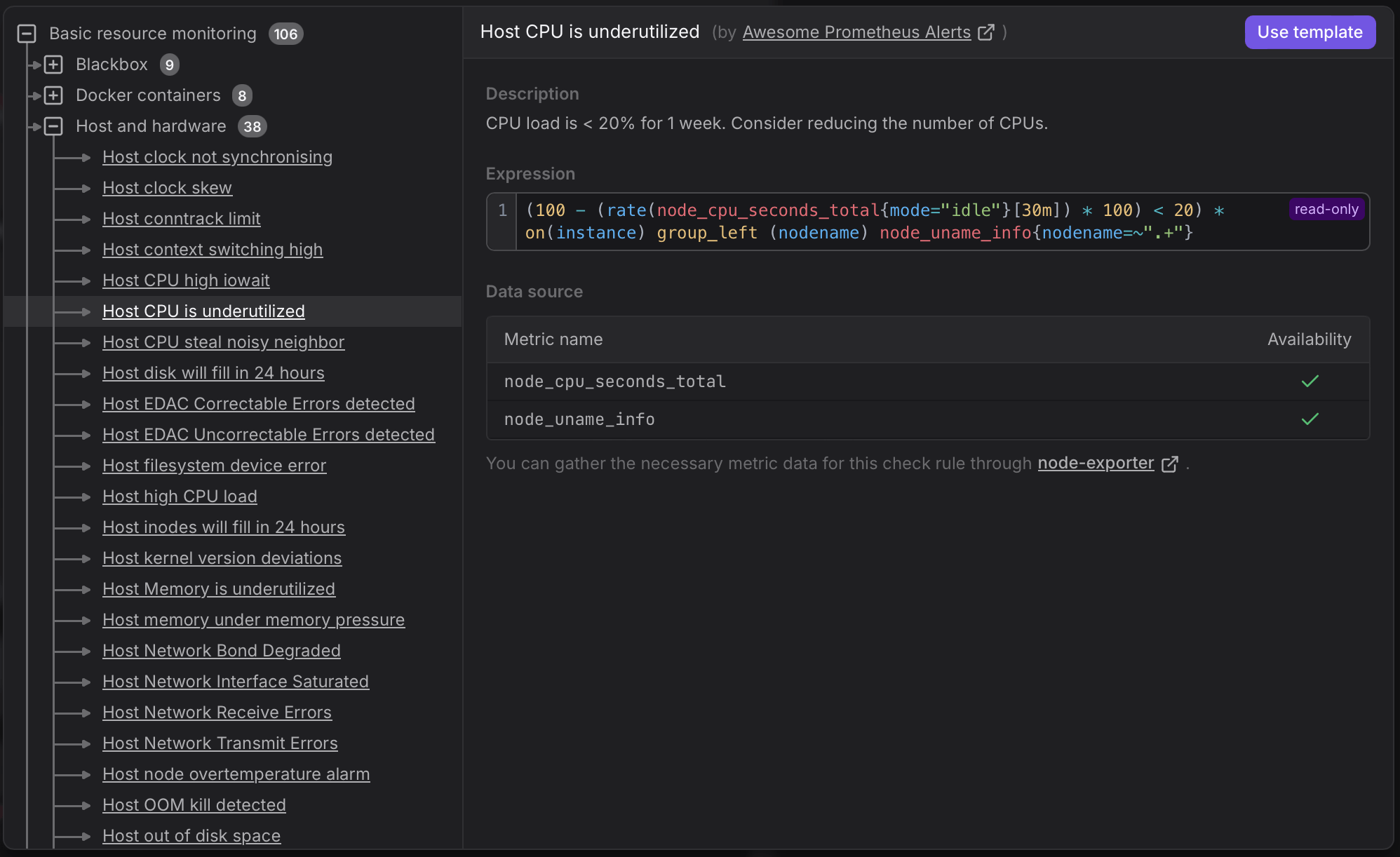This screenshot has width=1400, height=857.
Task: Click the Docker containers category label
Action: click(148, 95)
